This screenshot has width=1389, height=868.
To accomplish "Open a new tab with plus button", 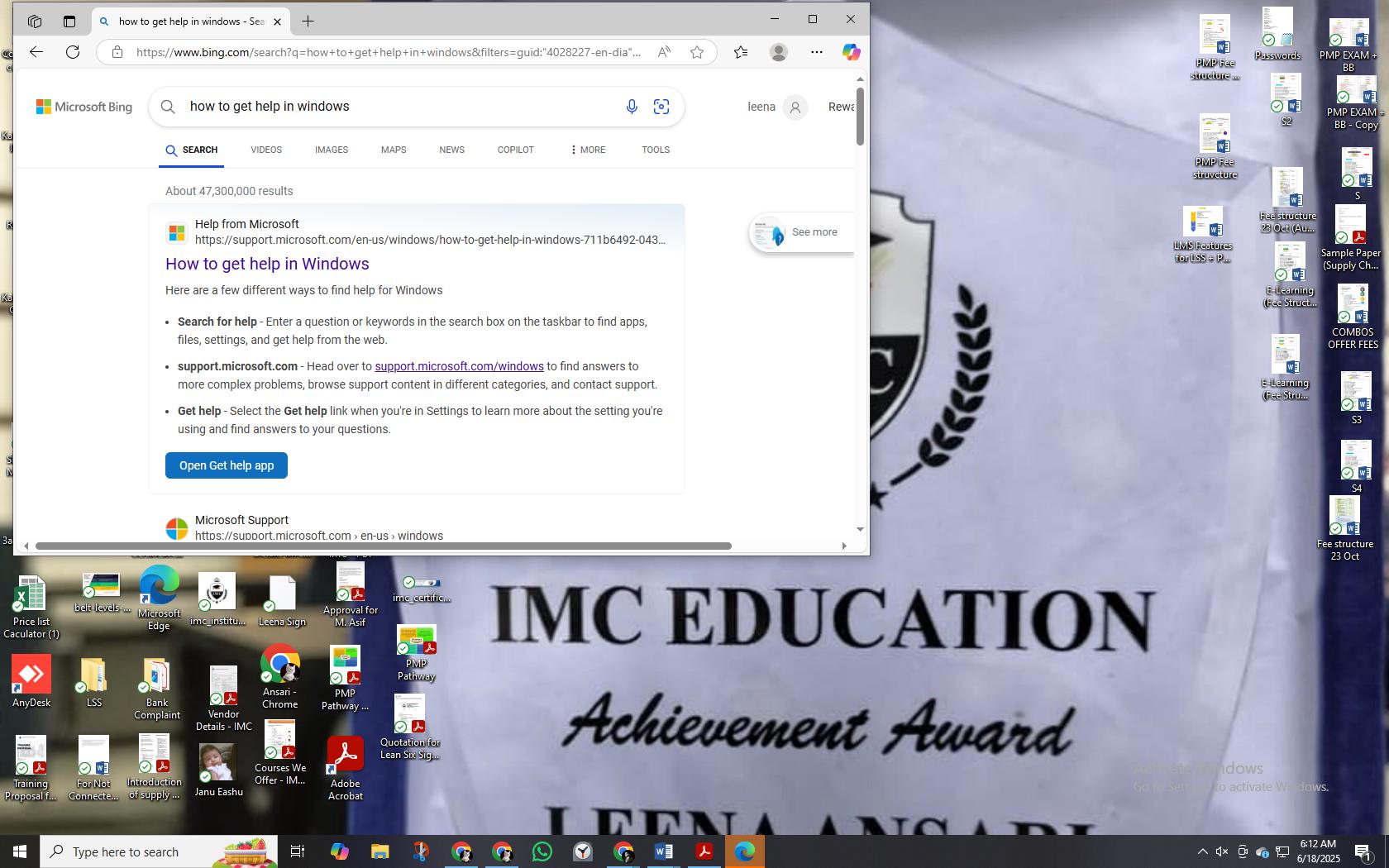I will [x=308, y=21].
